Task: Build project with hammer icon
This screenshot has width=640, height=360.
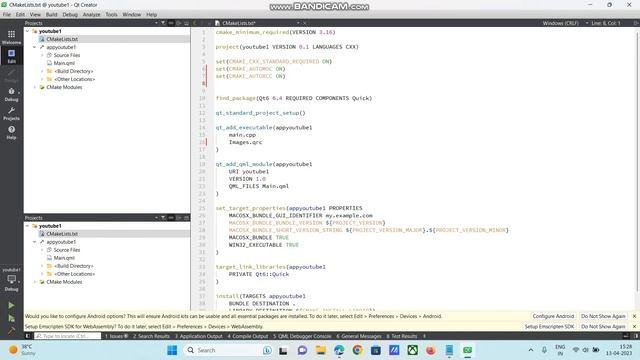Action: [x=11, y=330]
